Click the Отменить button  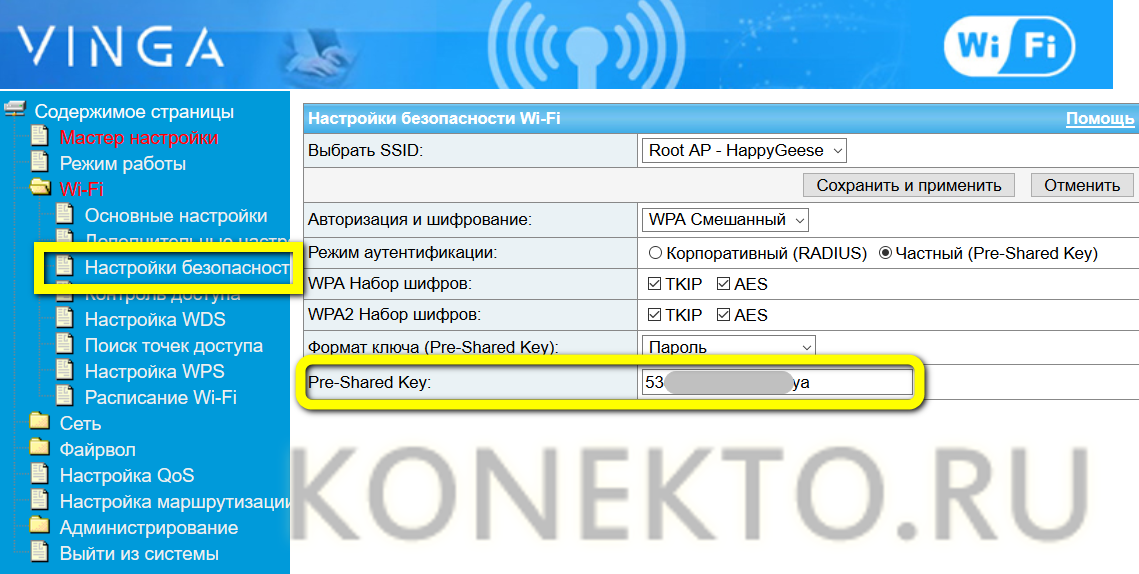1082,185
